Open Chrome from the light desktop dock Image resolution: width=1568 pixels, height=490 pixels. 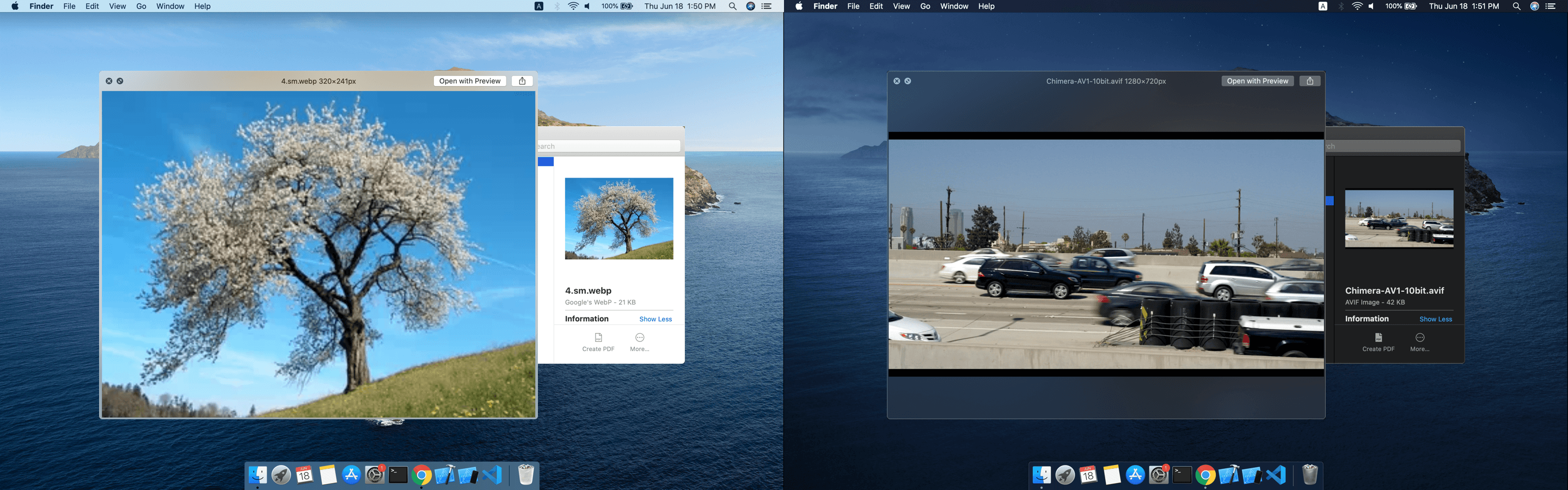[x=421, y=475]
